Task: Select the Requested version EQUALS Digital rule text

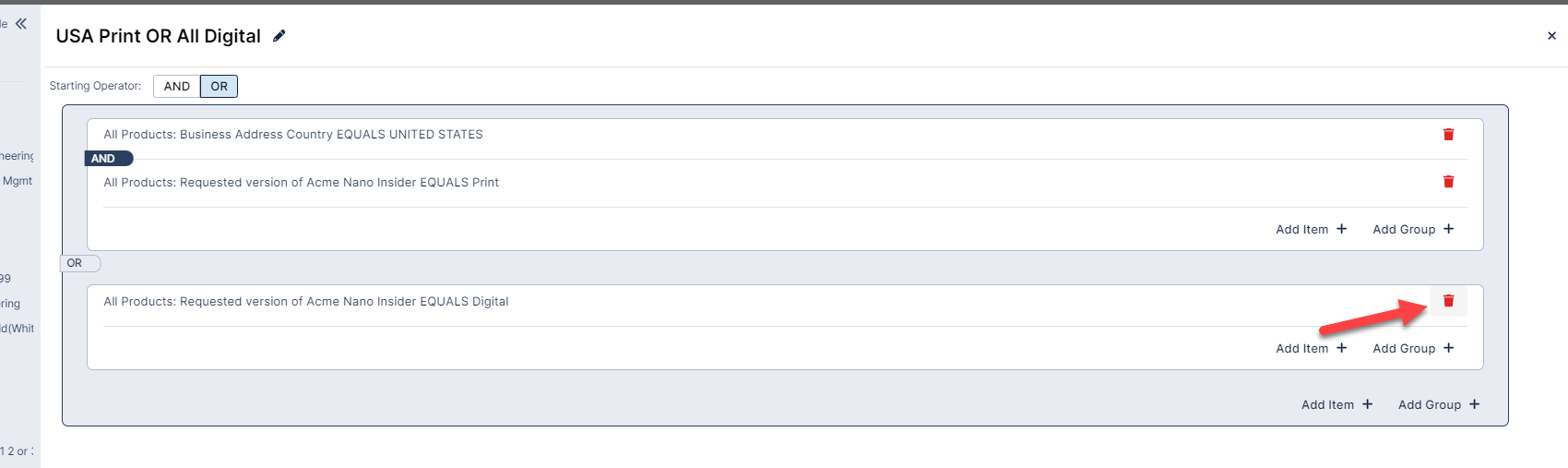Action: point(306,302)
